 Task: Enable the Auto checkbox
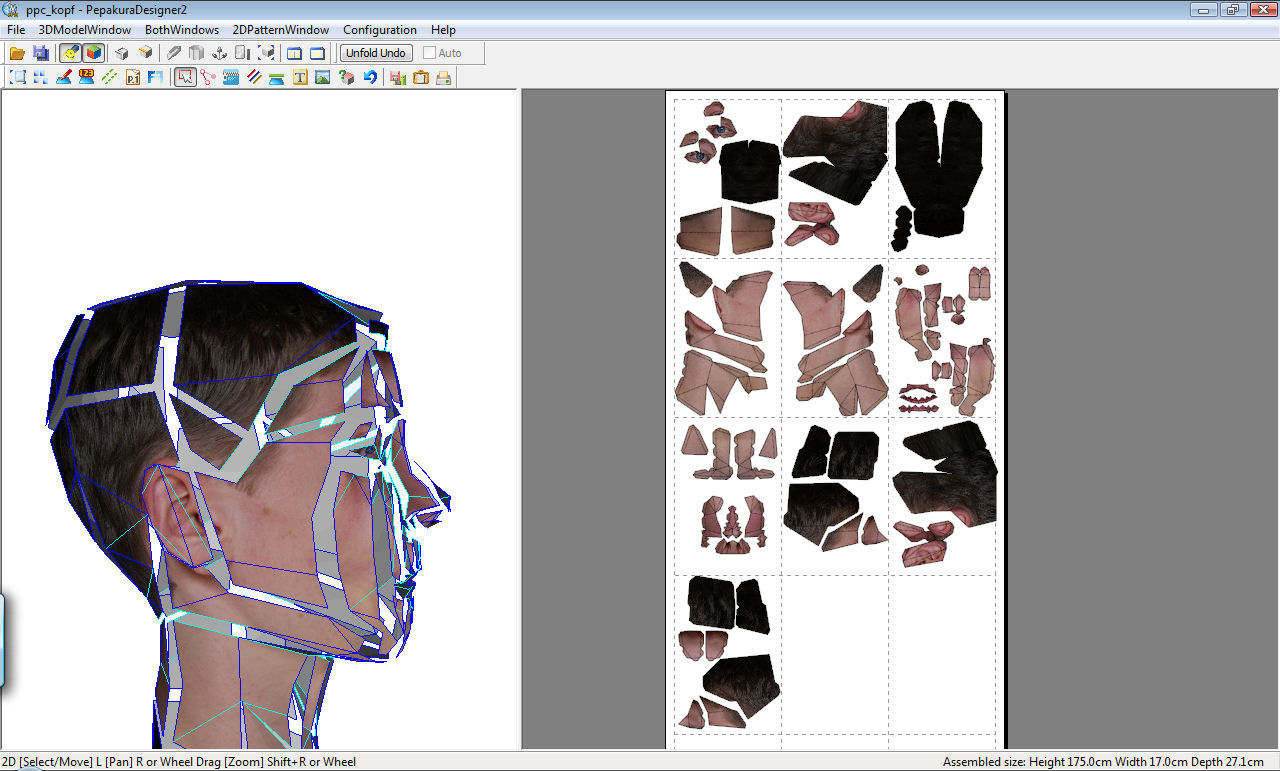[430, 53]
